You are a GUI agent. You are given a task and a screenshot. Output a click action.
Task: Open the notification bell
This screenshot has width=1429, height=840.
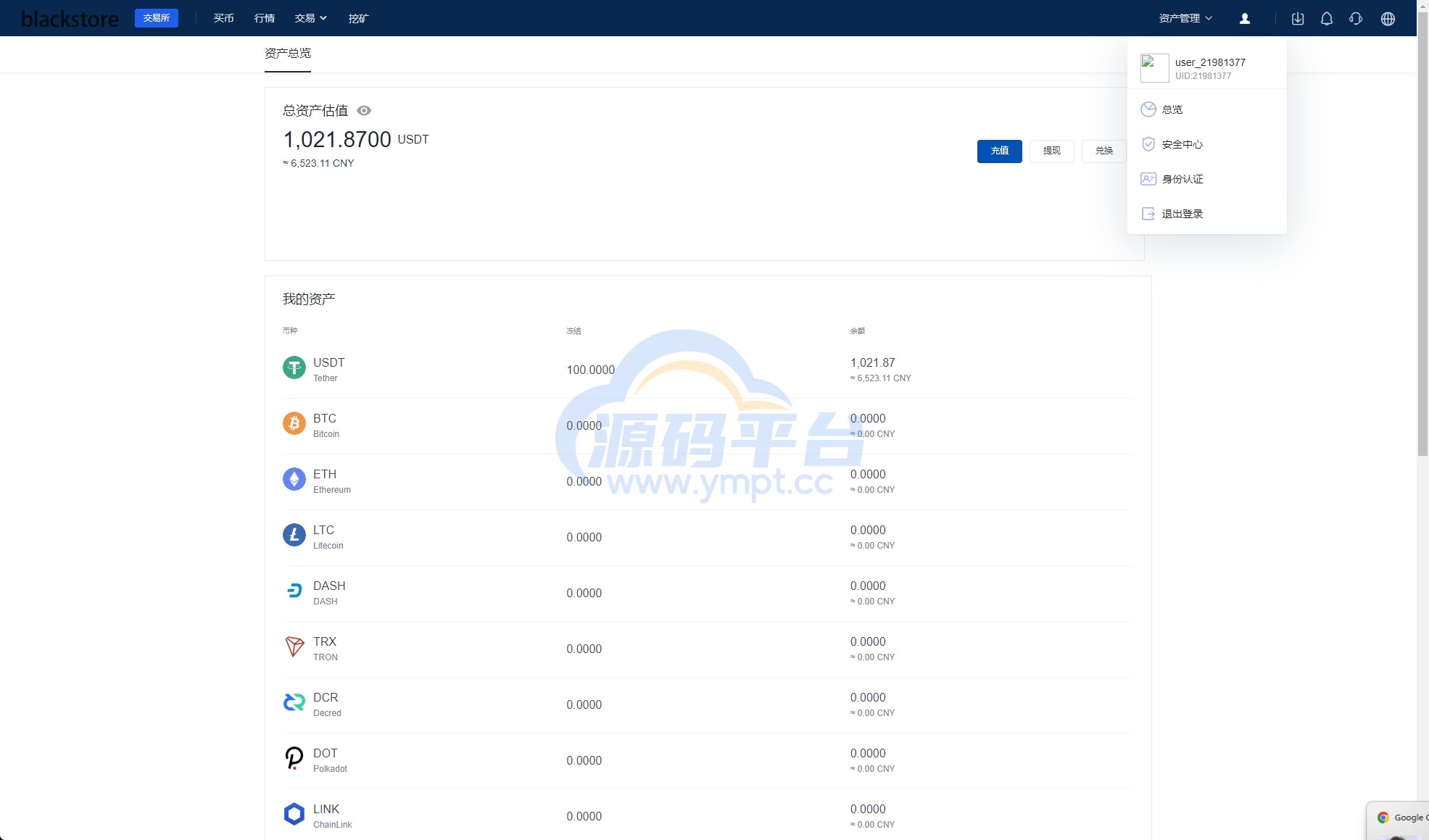1327,19
